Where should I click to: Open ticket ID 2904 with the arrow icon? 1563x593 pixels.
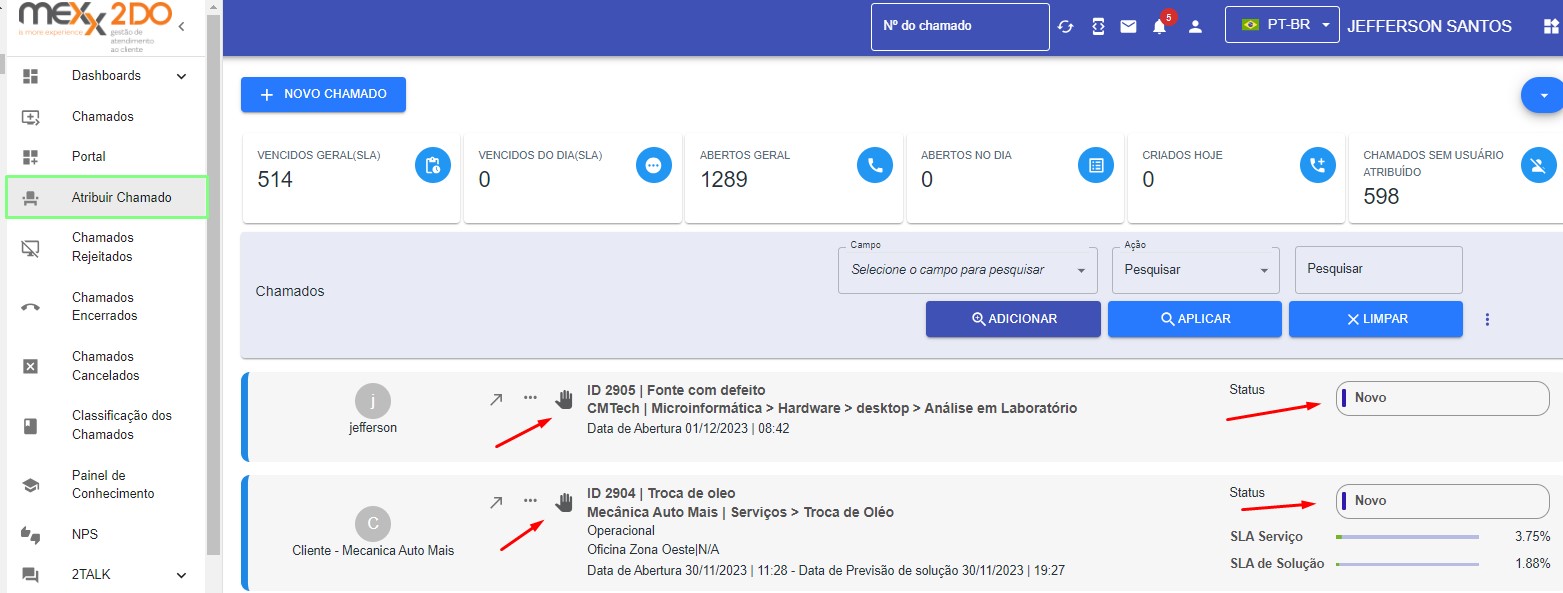[496, 502]
